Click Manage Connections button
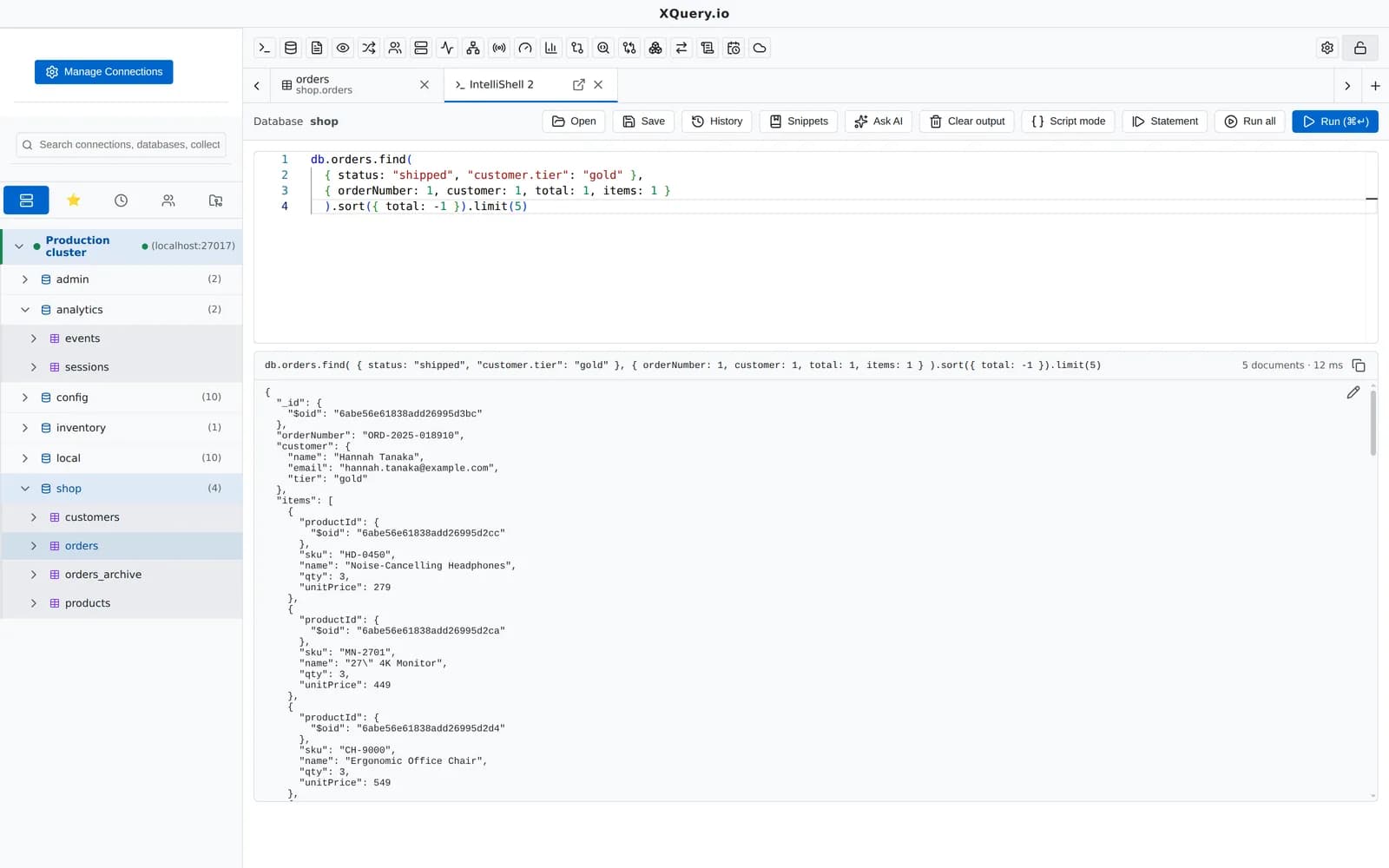The image size is (1389, 868). tap(104, 72)
